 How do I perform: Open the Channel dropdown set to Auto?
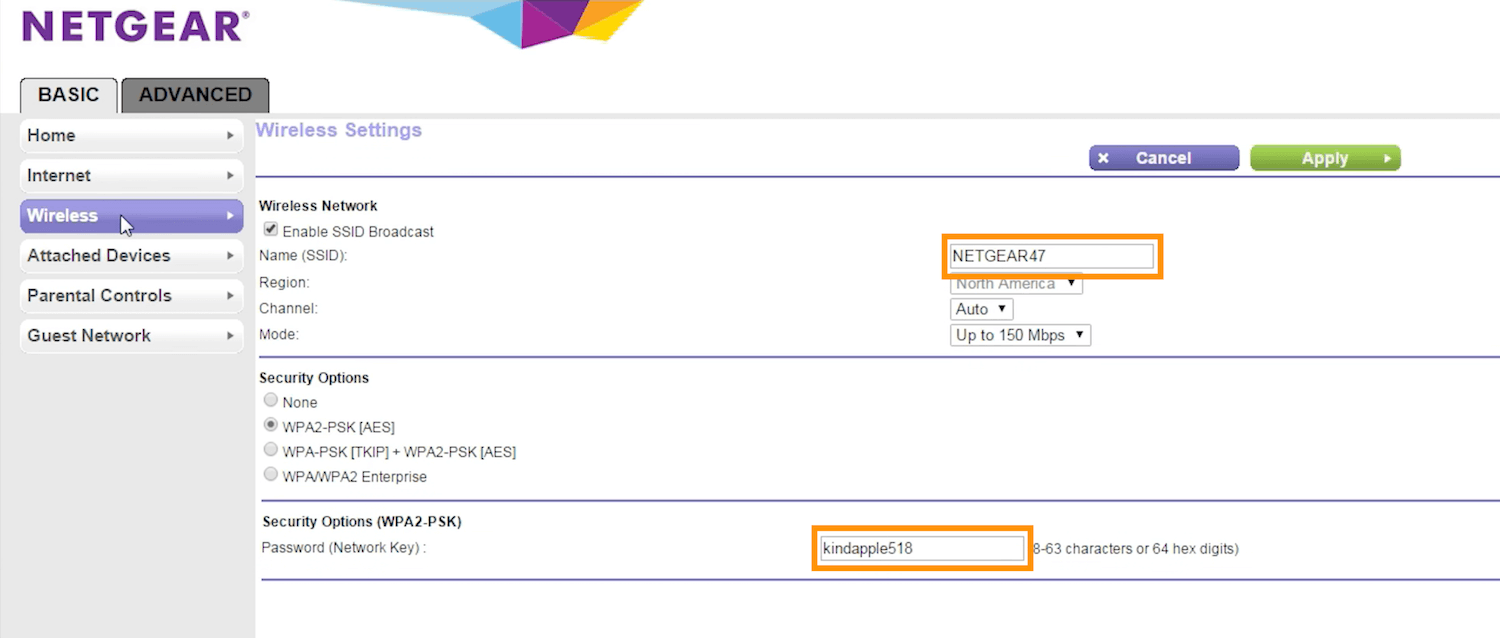coord(981,309)
